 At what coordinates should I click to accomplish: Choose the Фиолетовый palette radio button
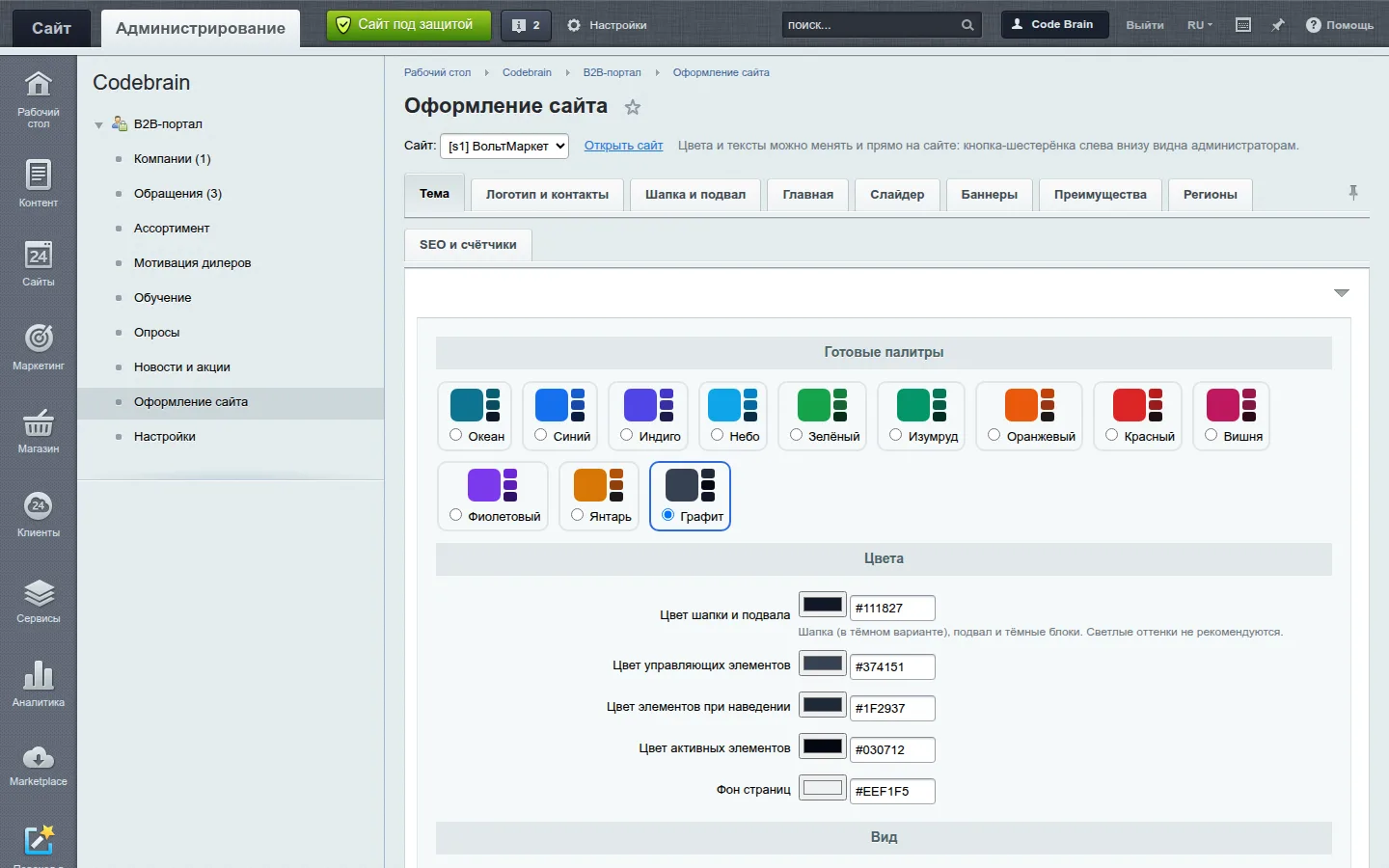456,515
